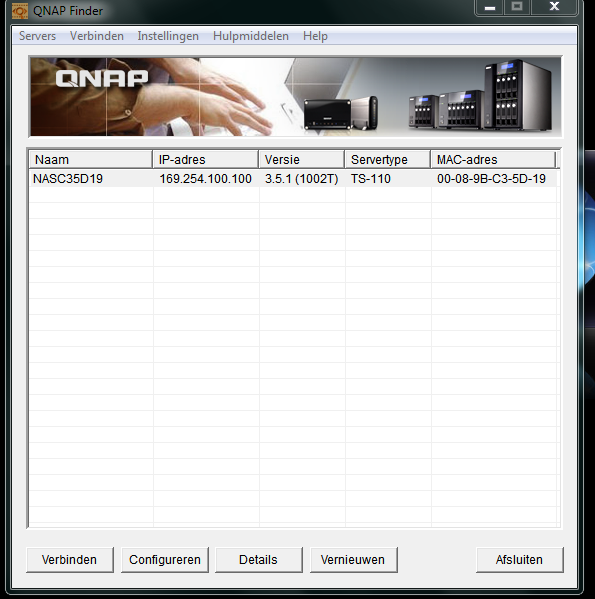
Task: Sort the list by Versie column
Action: pos(301,159)
